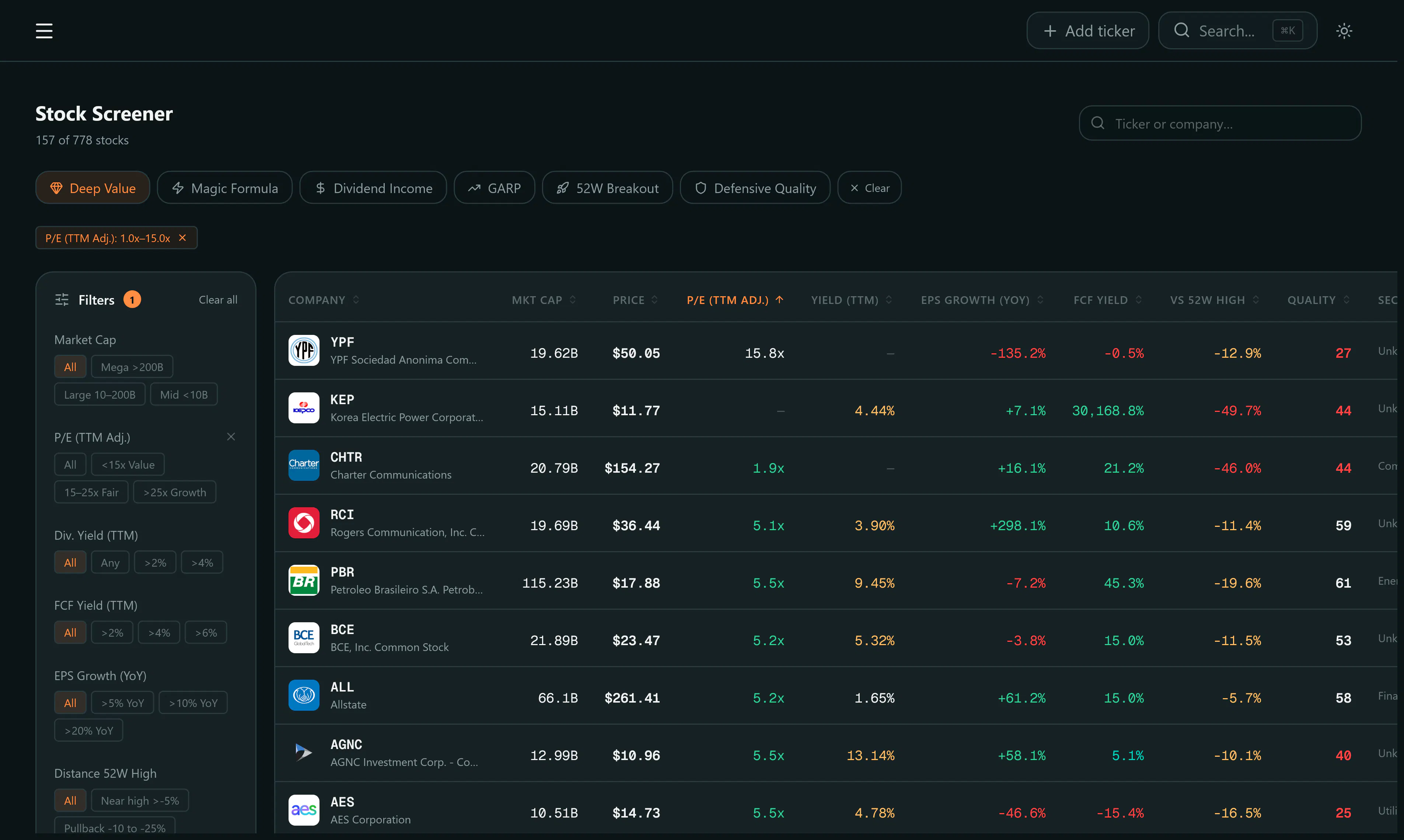Apply the Magic Formula preset

point(225,188)
